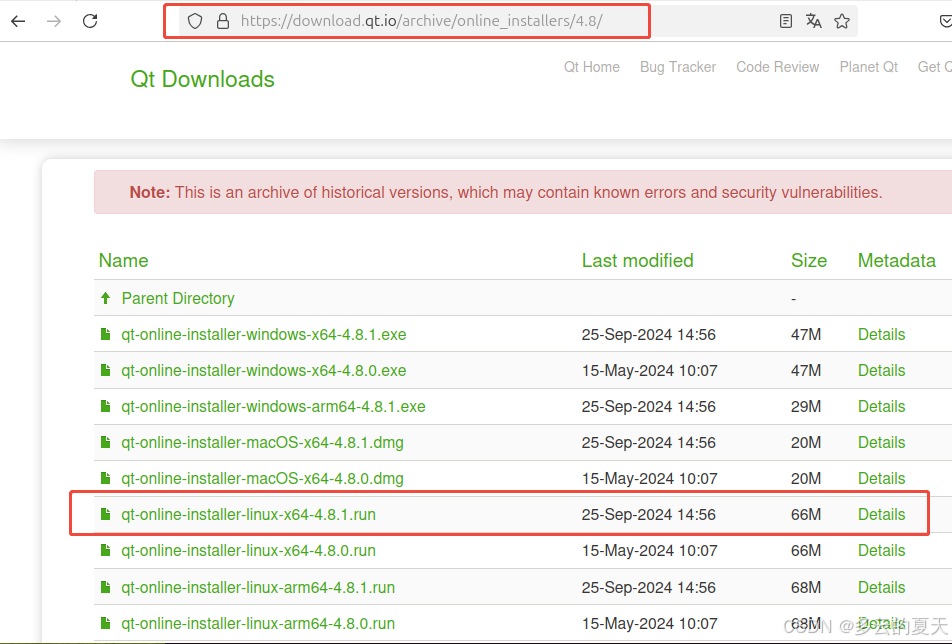Image resolution: width=952 pixels, height=644 pixels.
Task: Open Details for linux-x64-4.8.1.run
Action: click(x=881, y=515)
